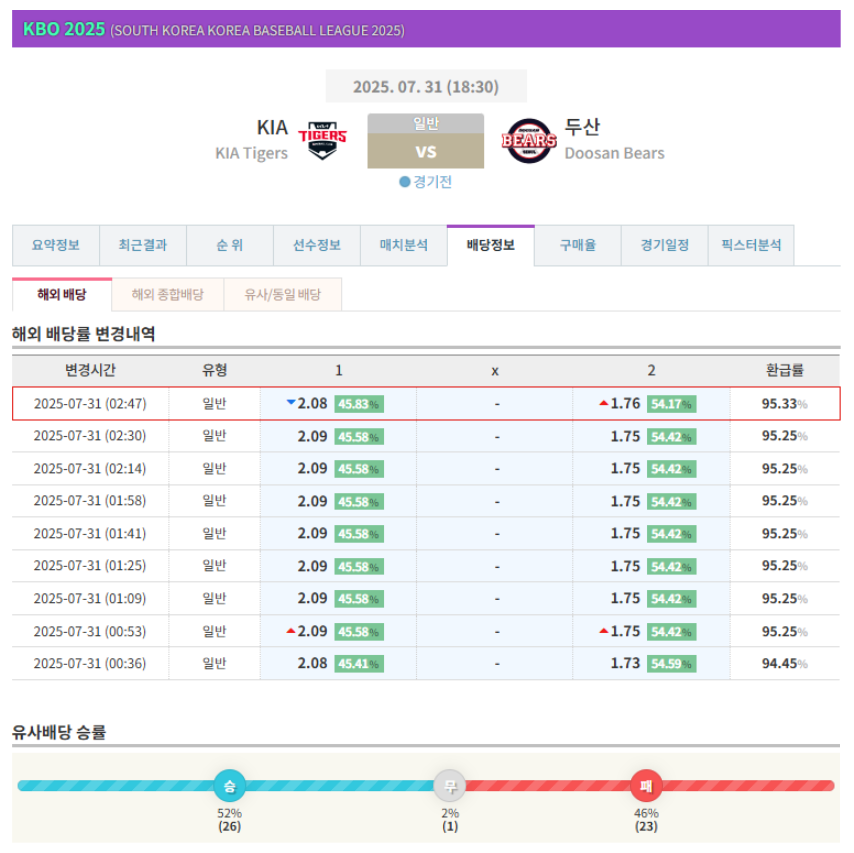Click the 95.33% refund rate

[x=784, y=404]
